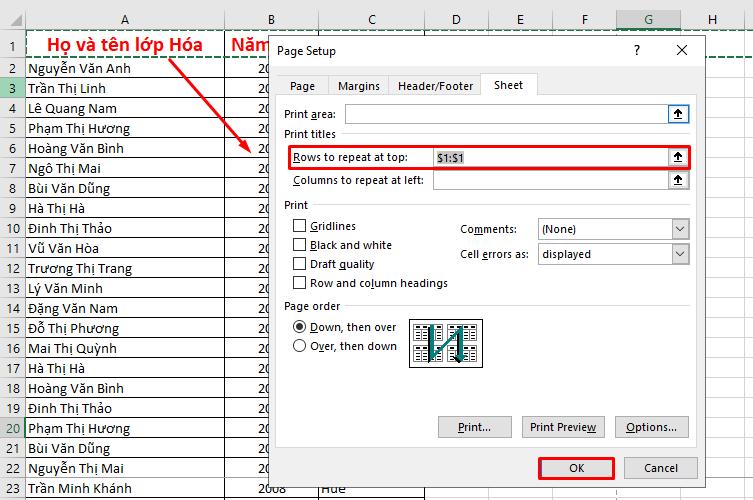This screenshot has height=500, width=753.
Task: Select the whole sheet via corner triangle
Action: tap(14, 20)
